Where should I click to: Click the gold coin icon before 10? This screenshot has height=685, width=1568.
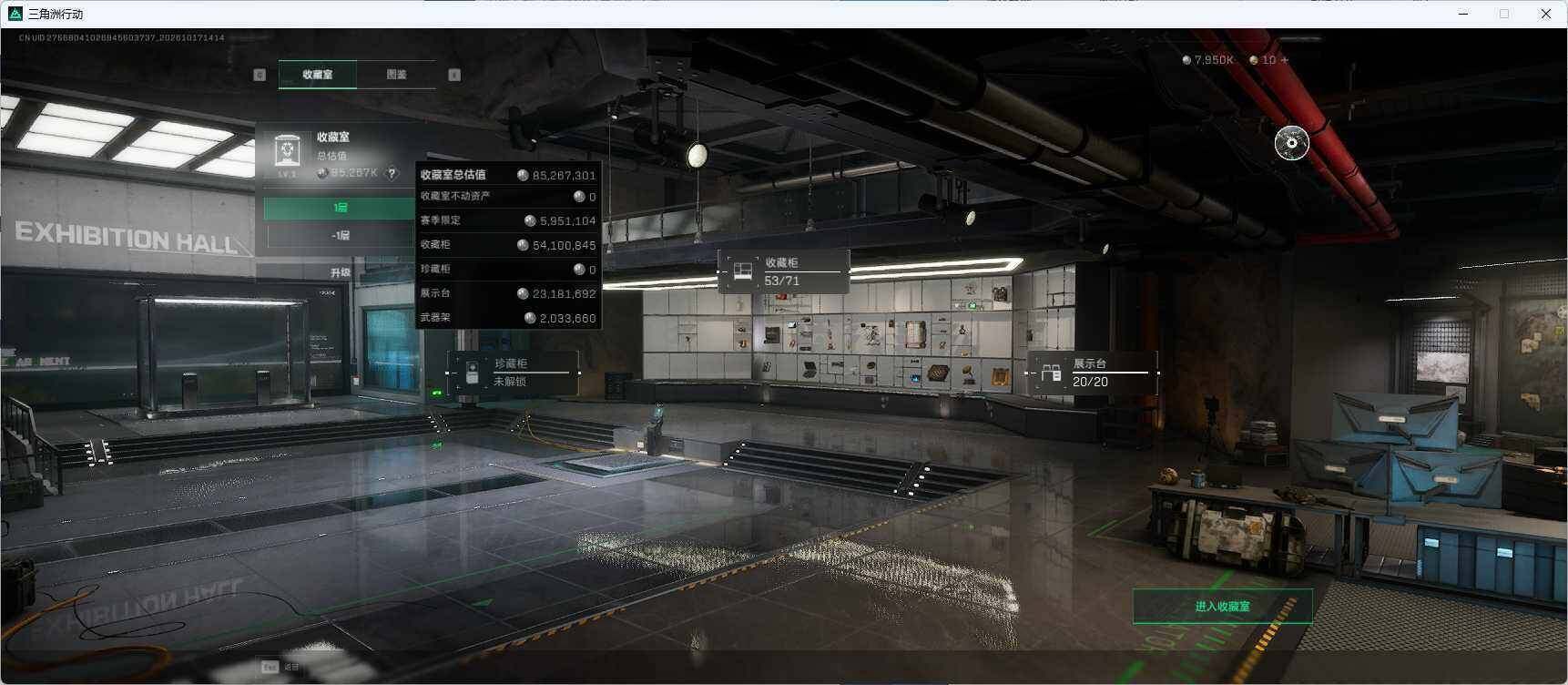(x=1254, y=60)
